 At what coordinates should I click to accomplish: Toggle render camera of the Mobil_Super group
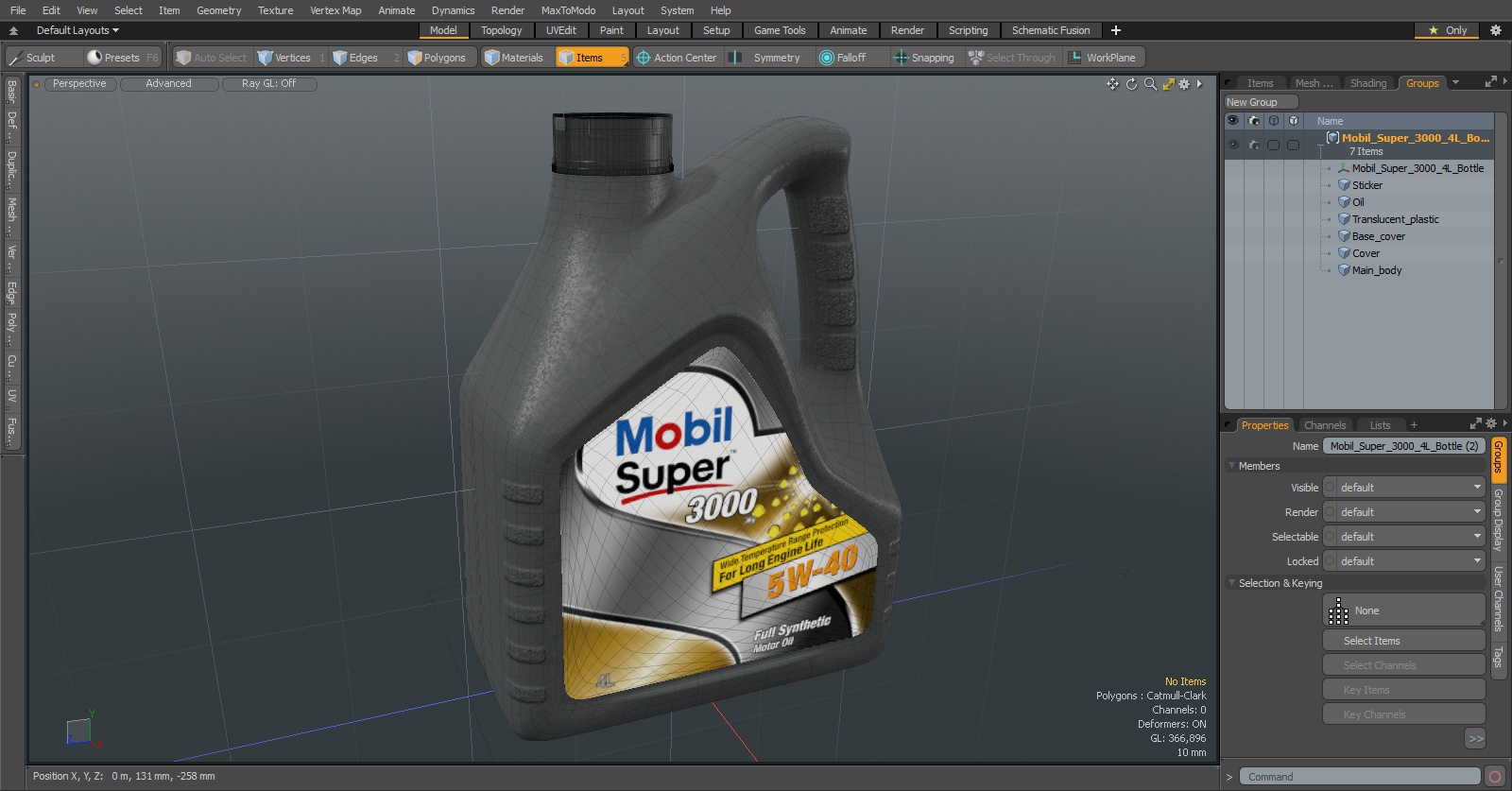tap(1254, 145)
